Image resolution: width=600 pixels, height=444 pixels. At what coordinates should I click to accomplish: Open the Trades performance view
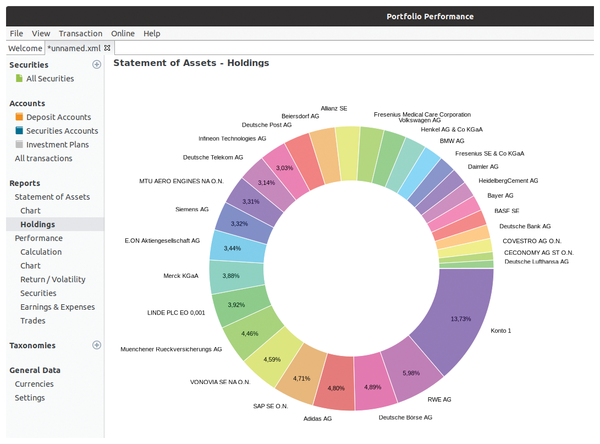point(33,321)
